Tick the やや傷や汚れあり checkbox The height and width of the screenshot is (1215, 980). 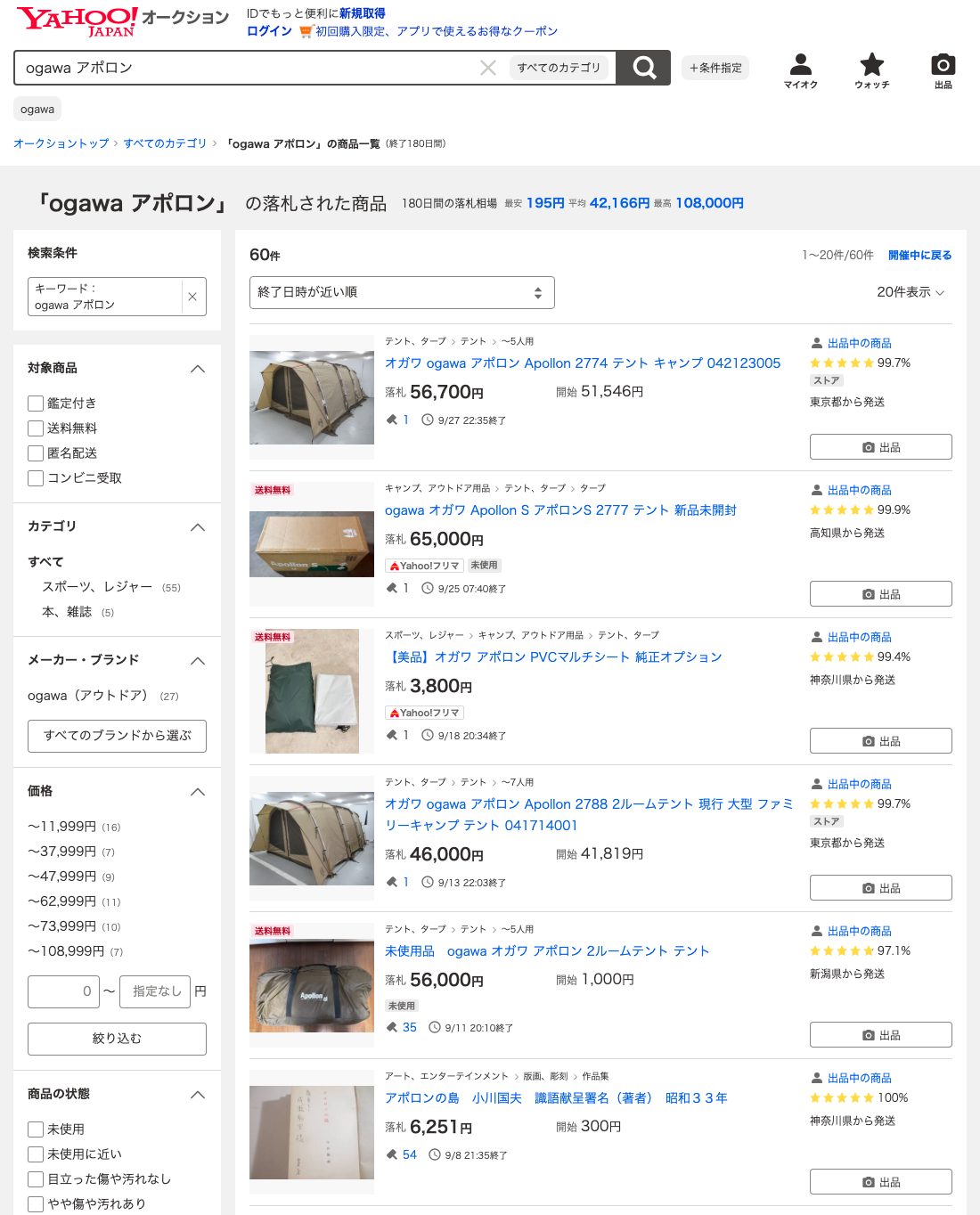pos(36,1204)
